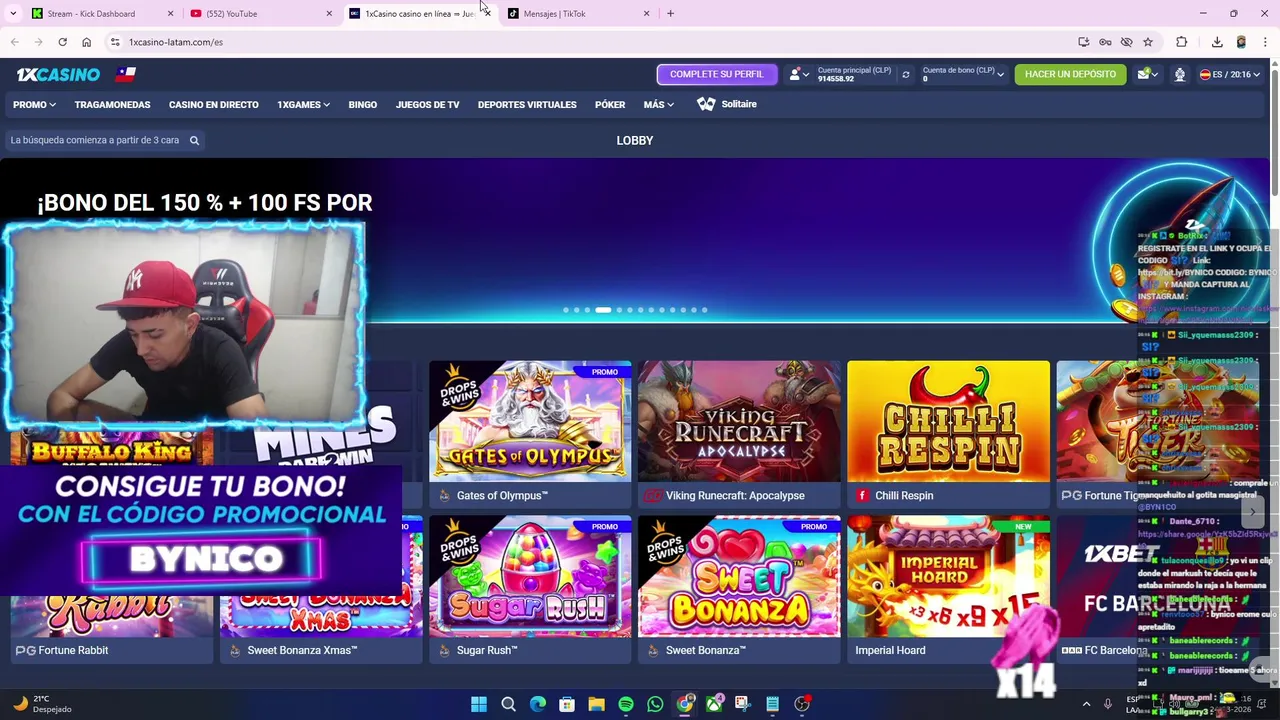
Task: Open the Gates of Olympus thumbnail
Action: coord(530,421)
